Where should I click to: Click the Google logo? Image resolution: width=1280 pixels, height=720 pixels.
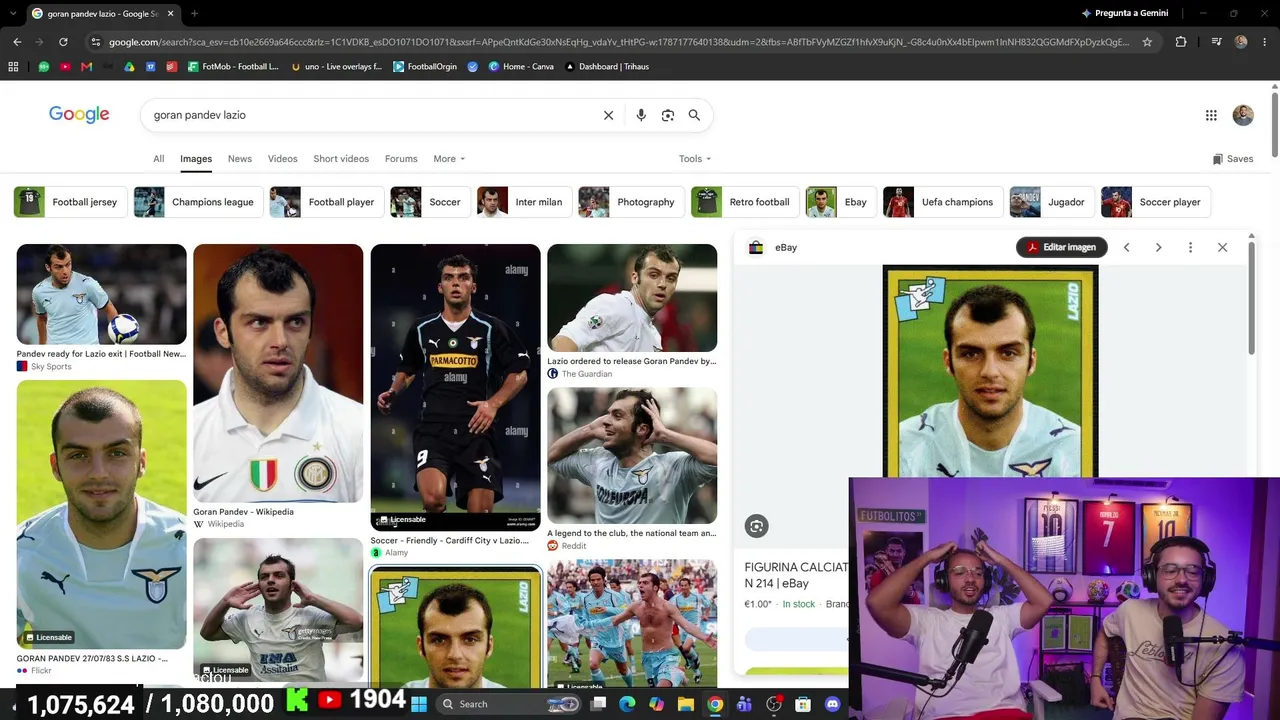[79, 114]
